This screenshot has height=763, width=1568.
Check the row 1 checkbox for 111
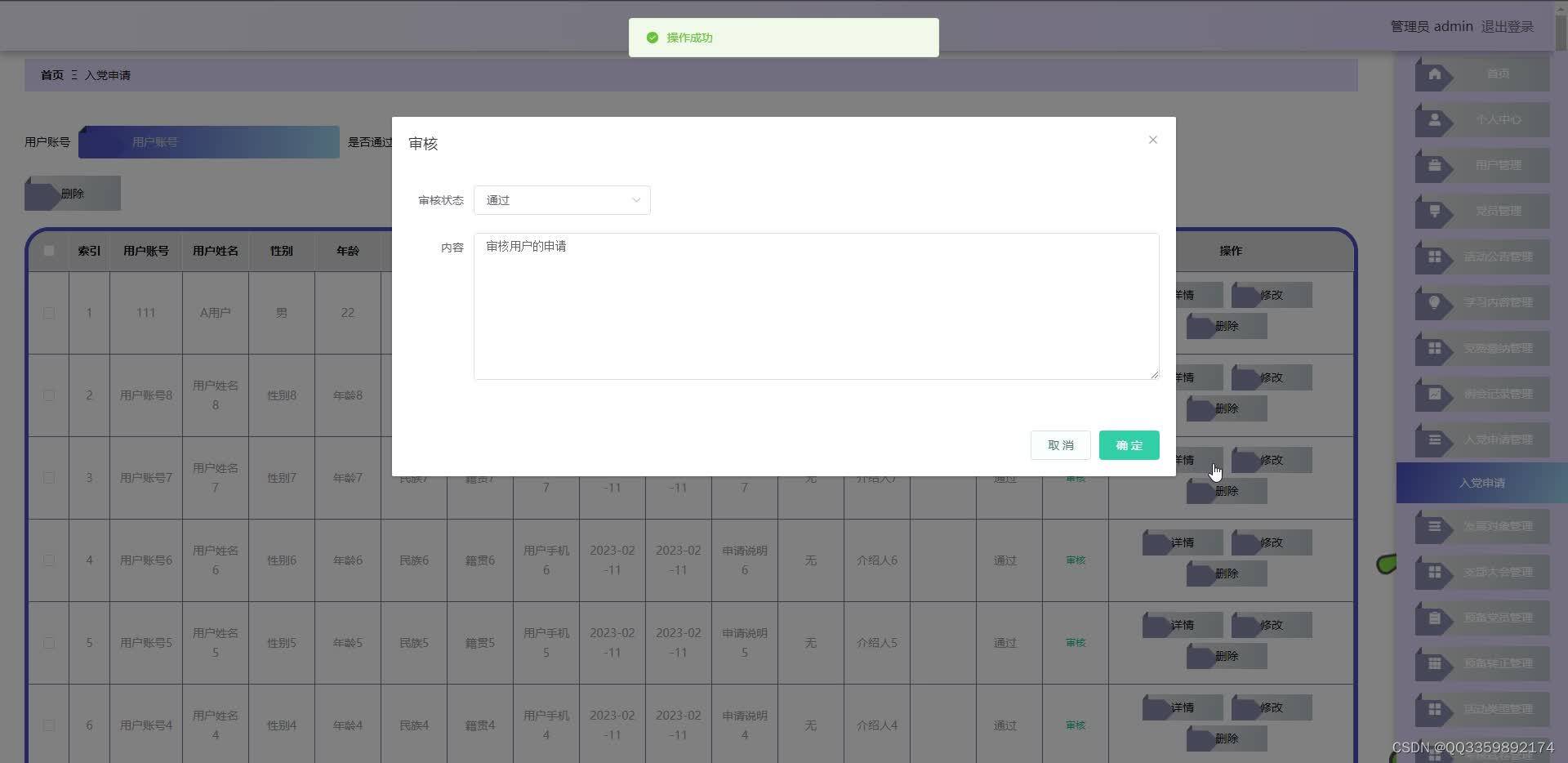[49, 313]
